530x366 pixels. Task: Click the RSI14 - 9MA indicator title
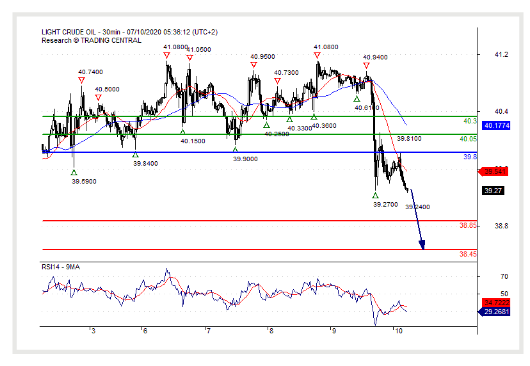coord(61,267)
